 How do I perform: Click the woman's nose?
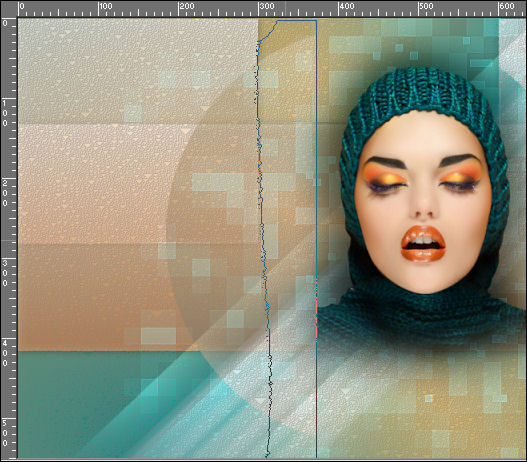pos(424,205)
